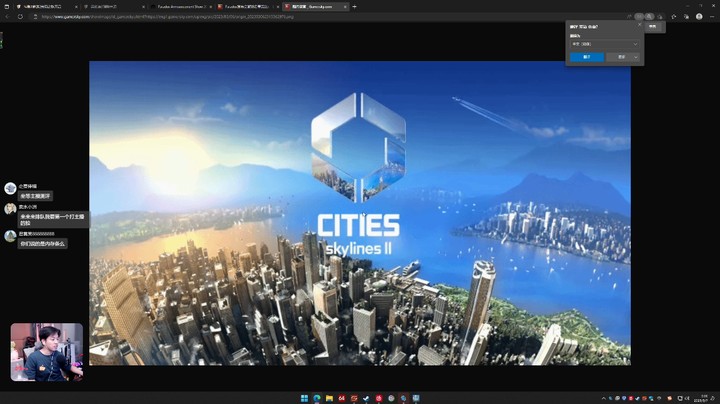The image size is (720, 404).
Task: Switch to the fourth tab with red favicon
Action: click(248, 7)
